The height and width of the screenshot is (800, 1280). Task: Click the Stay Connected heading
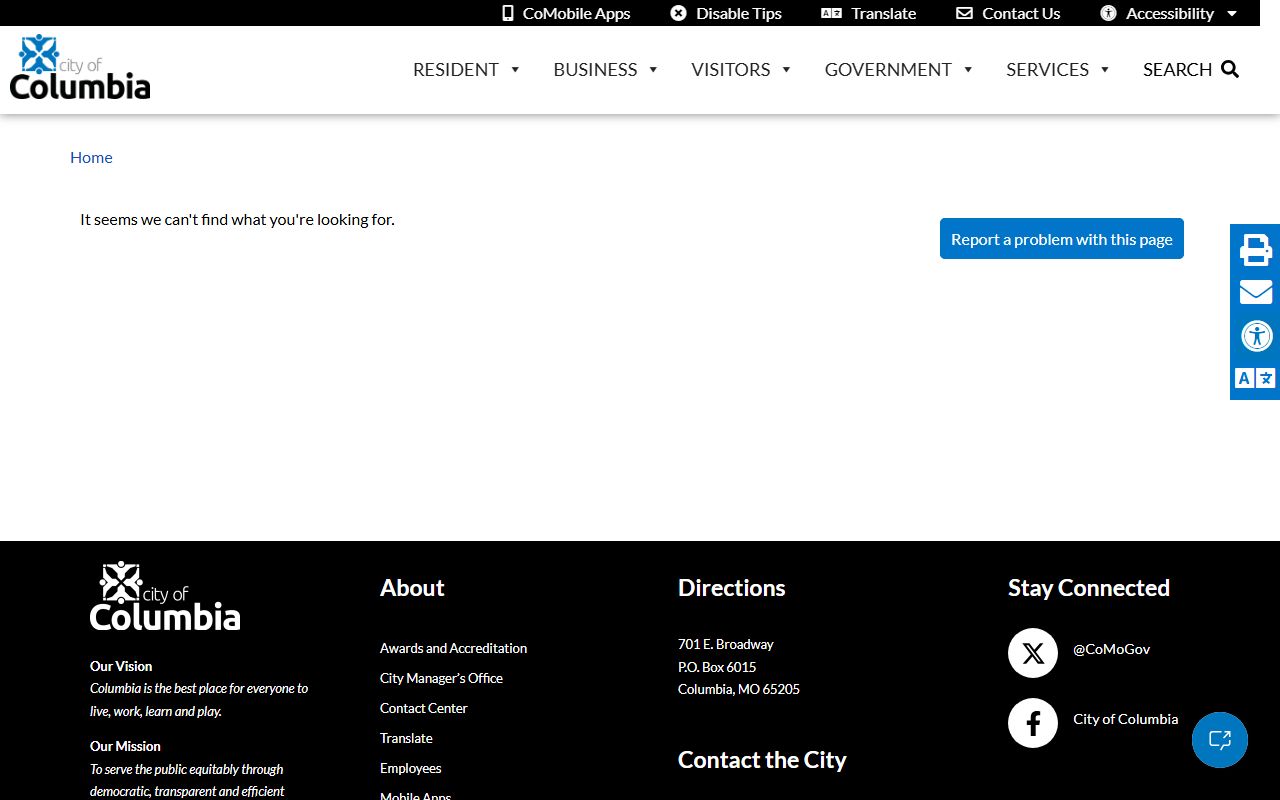1089,588
